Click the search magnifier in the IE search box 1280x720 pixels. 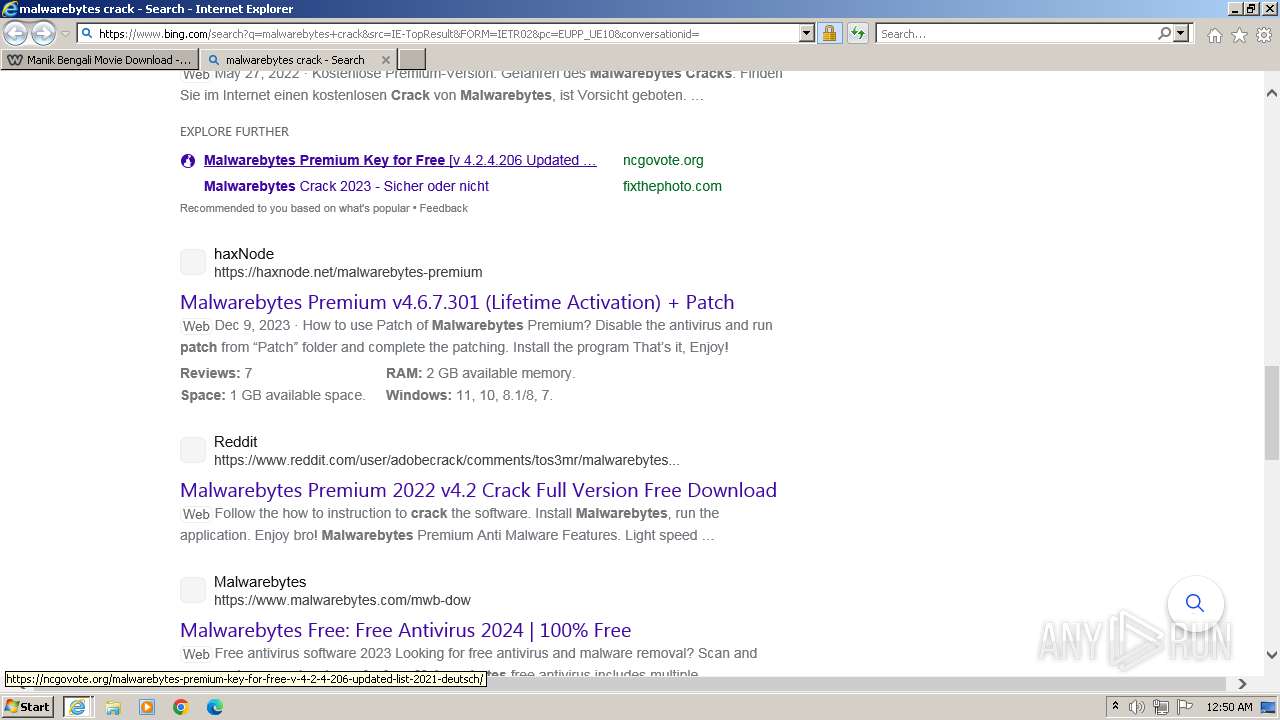pyautogui.click(x=1164, y=34)
